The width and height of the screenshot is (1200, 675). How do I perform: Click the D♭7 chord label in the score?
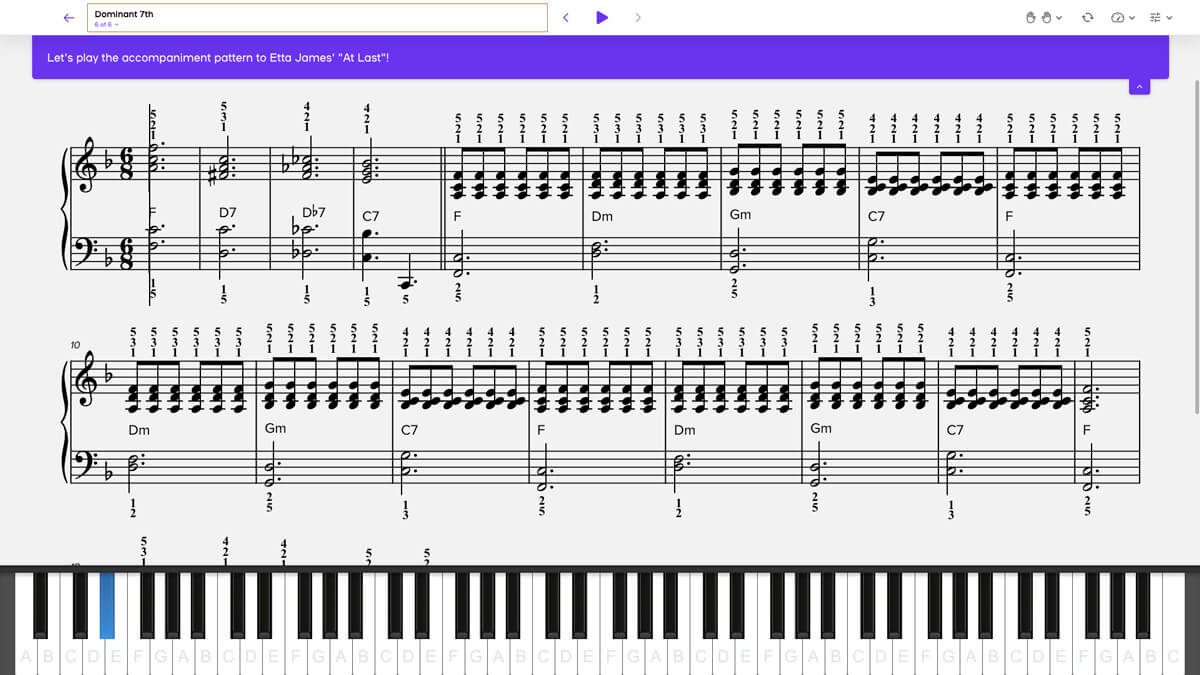pyautogui.click(x=313, y=213)
